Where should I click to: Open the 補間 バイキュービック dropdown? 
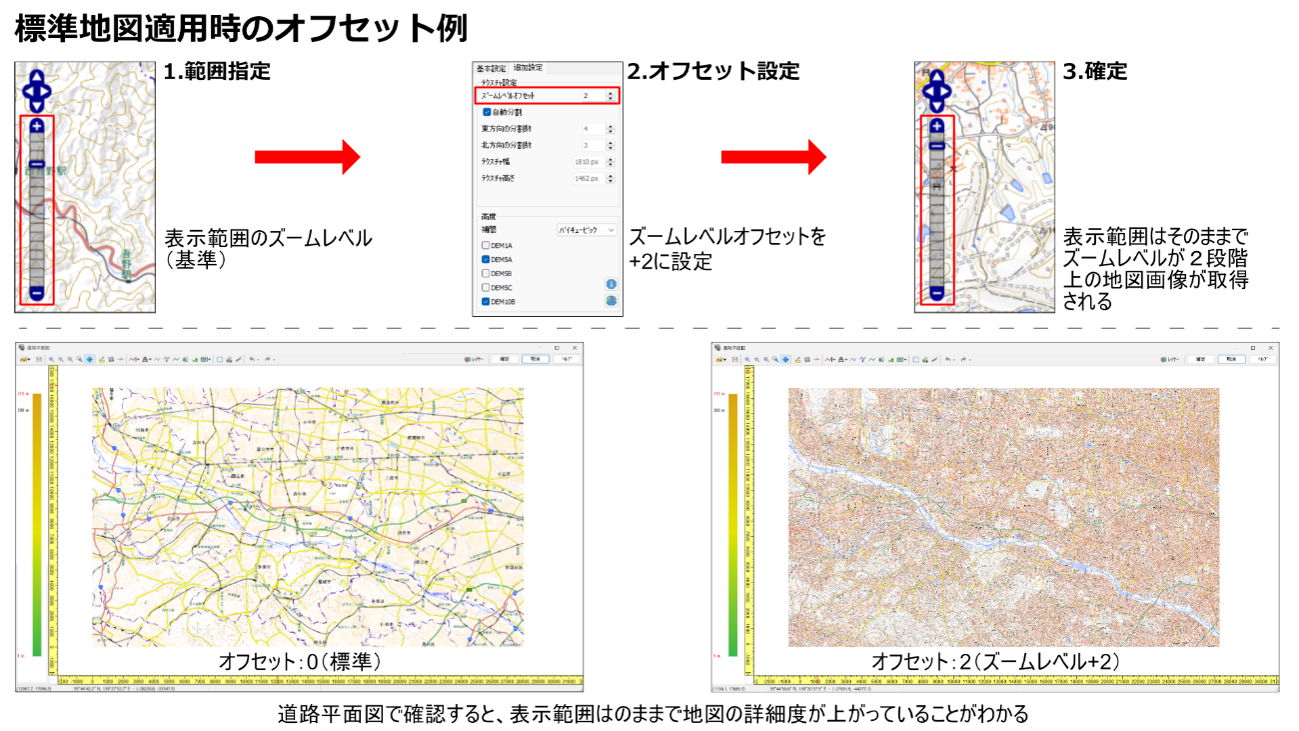[x=586, y=230]
